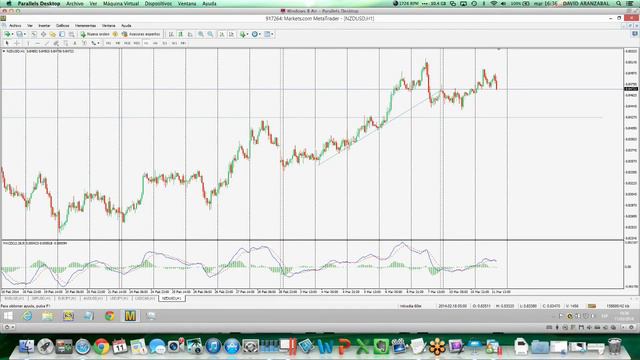The width and height of the screenshot is (640, 360).
Task: Switch chart to Bar Chart type
Action: [171, 34]
